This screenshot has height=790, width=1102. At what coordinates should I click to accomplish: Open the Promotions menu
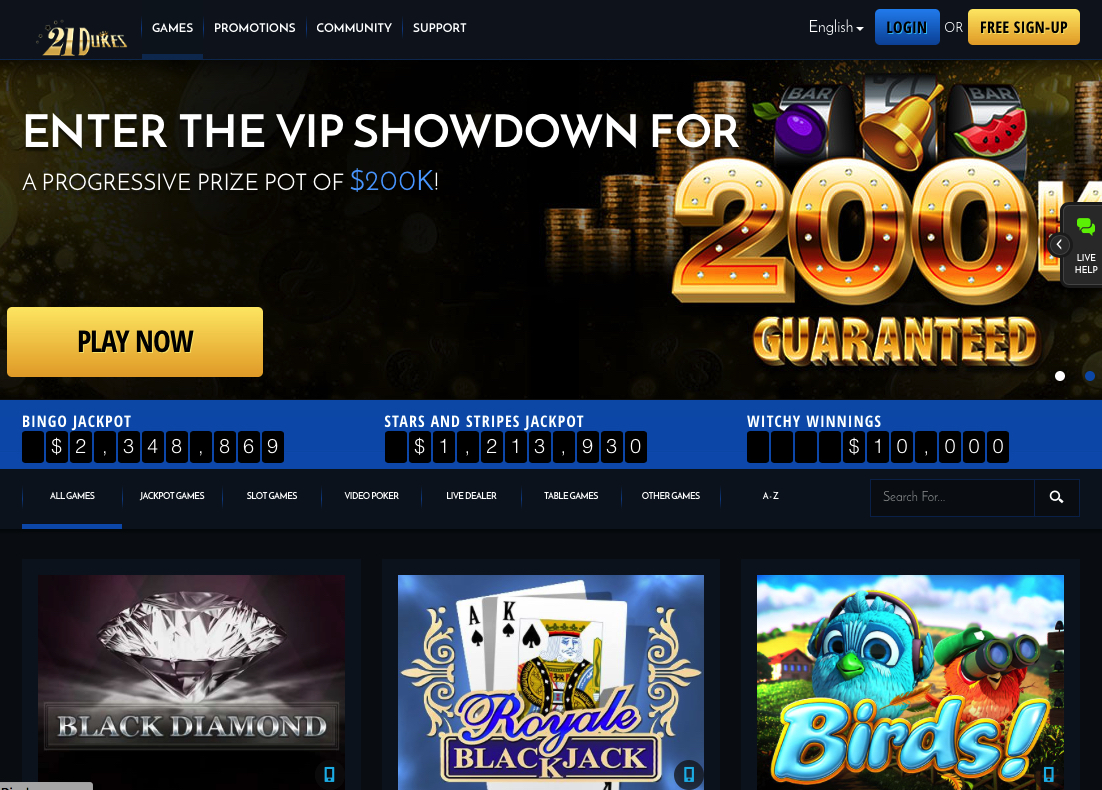254,28
